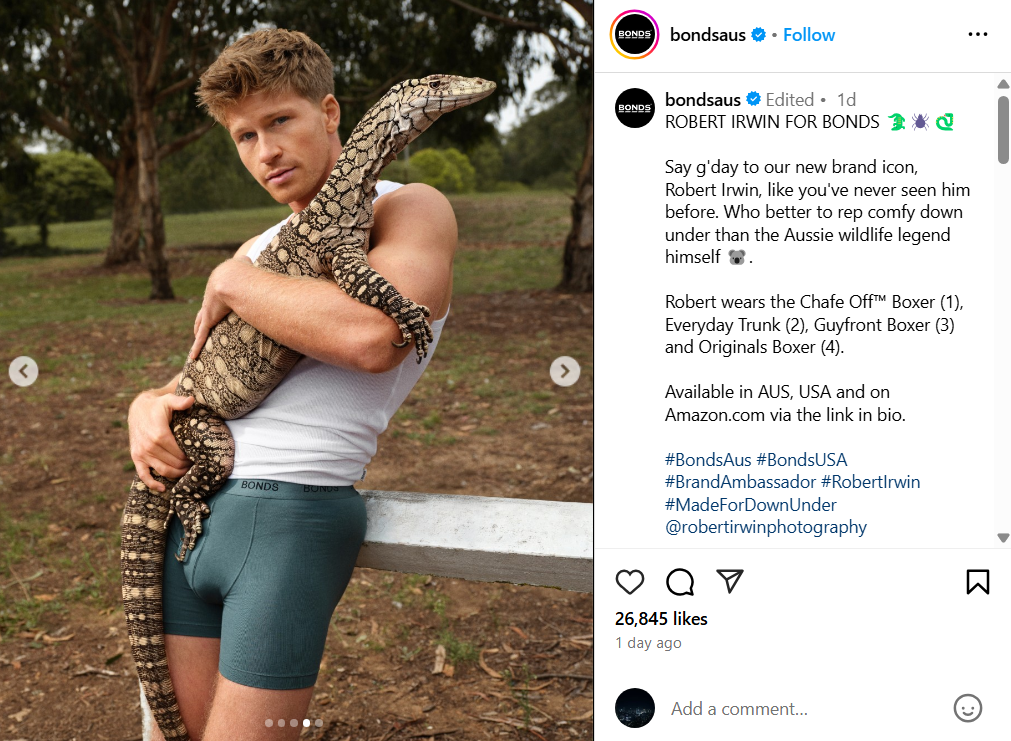The image size is (1011, 741).
Task: Click the Add a comment field
Action: coord(800,708)
